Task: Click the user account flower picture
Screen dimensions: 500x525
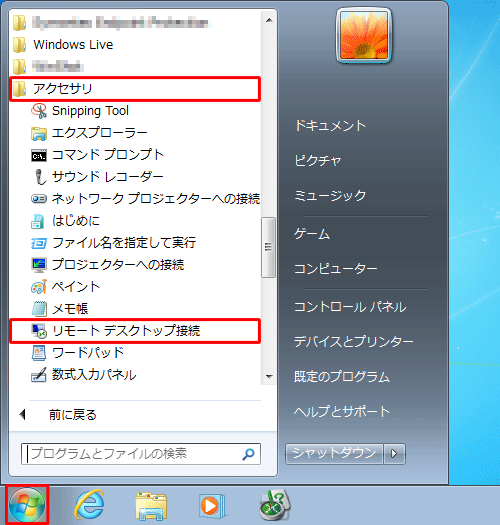Action: click(364, 35)
